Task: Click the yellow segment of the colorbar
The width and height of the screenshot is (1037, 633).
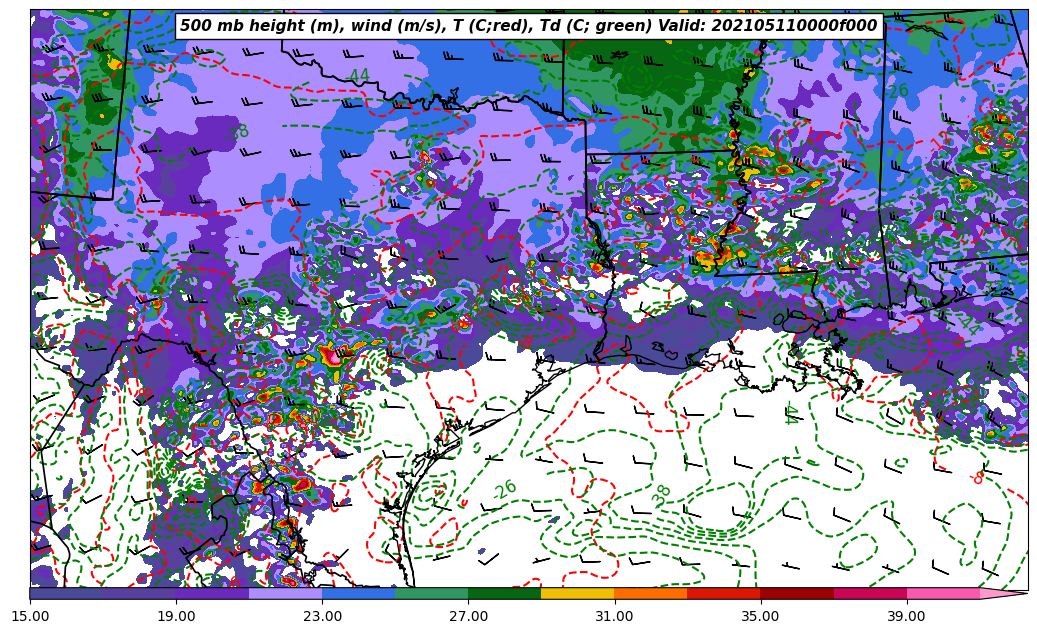Action: click(x=577, y=593)
